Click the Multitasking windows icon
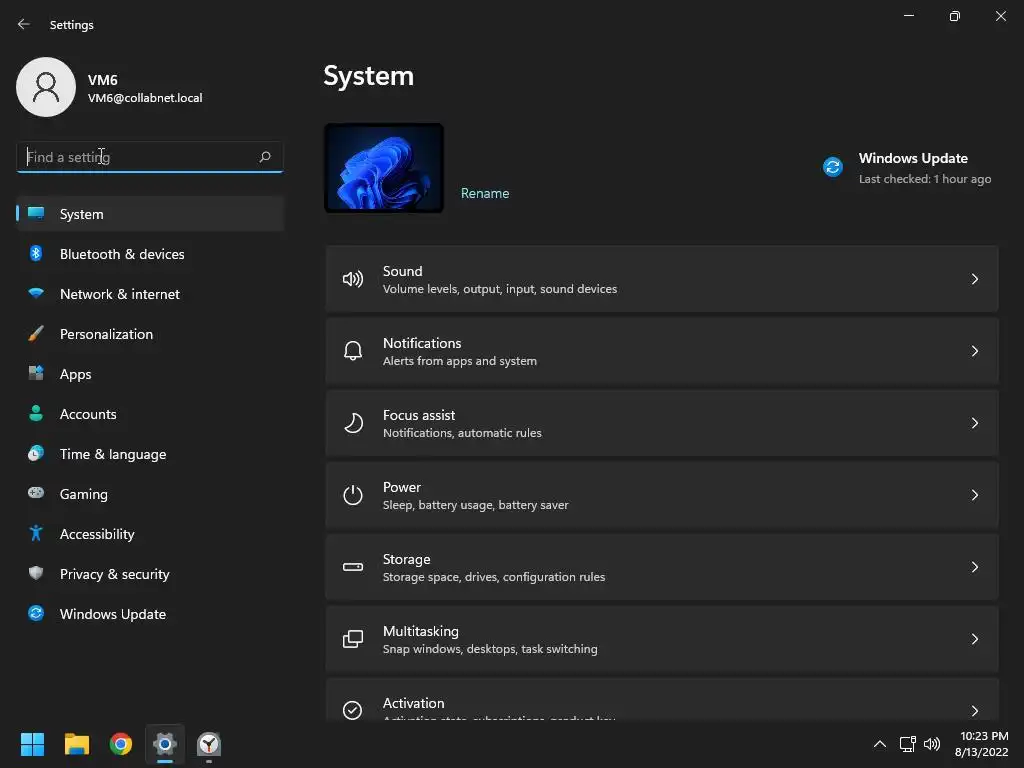The image size is (1024, 768). [x=353, y=639]
